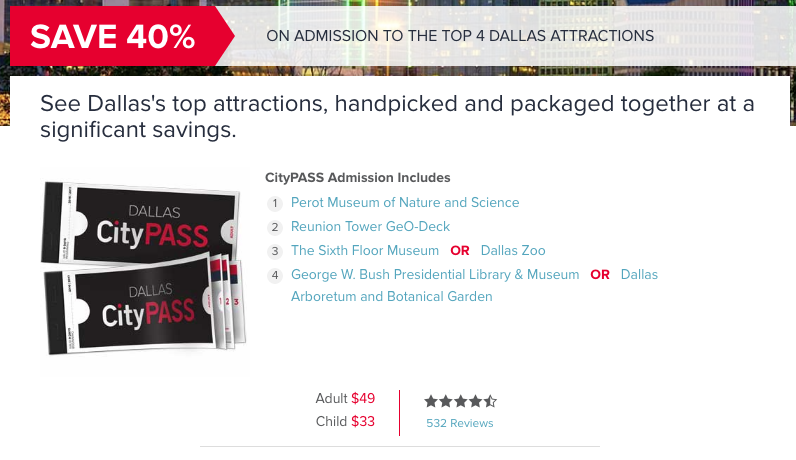This screenshot has width=796, height=460.
Task: Click the number 3 circle badge
Action: click(x=275, y=251)
